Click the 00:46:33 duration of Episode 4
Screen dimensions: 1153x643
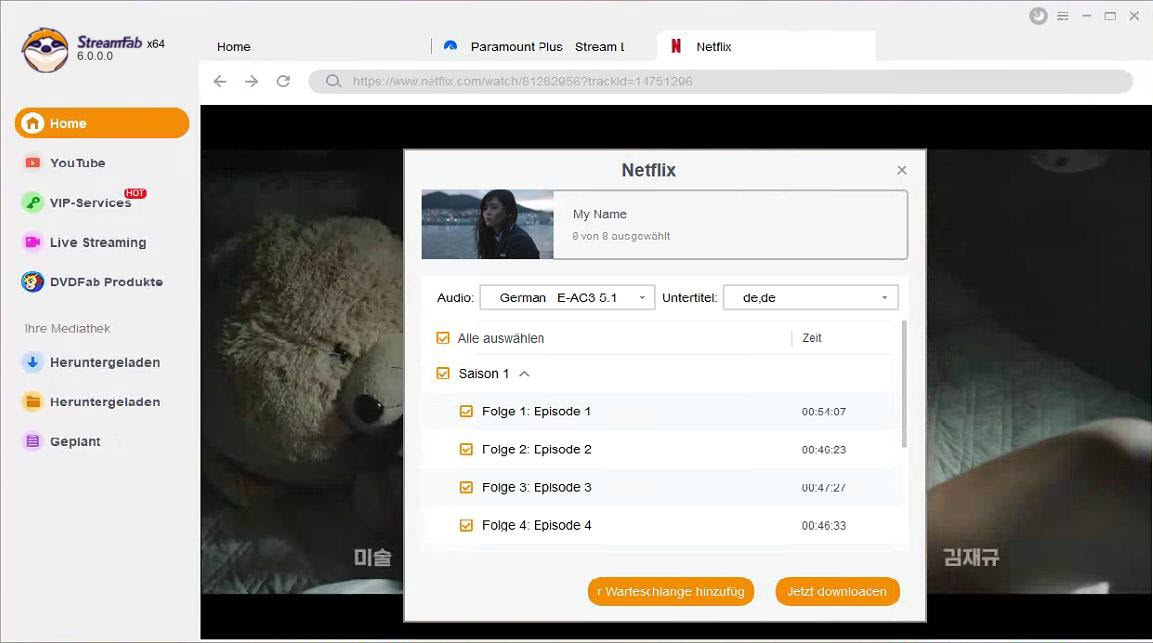pos(824,525)
